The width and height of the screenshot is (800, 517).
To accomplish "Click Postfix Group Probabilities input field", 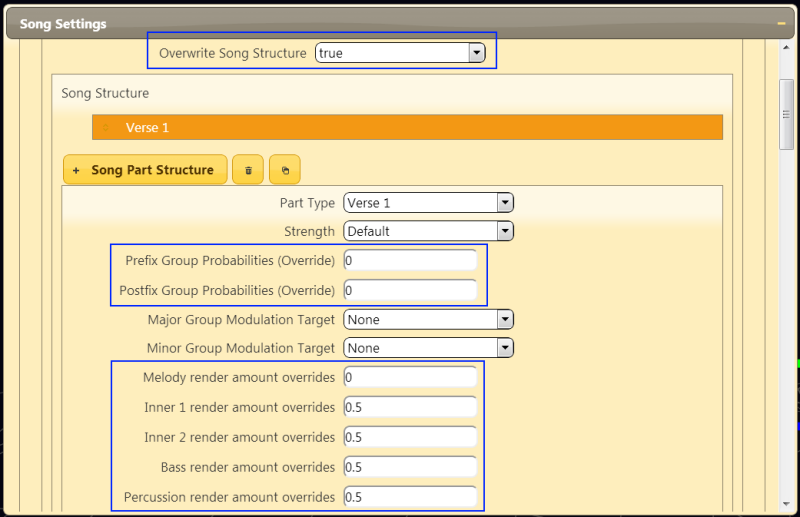I will click(x=410, y=290).
